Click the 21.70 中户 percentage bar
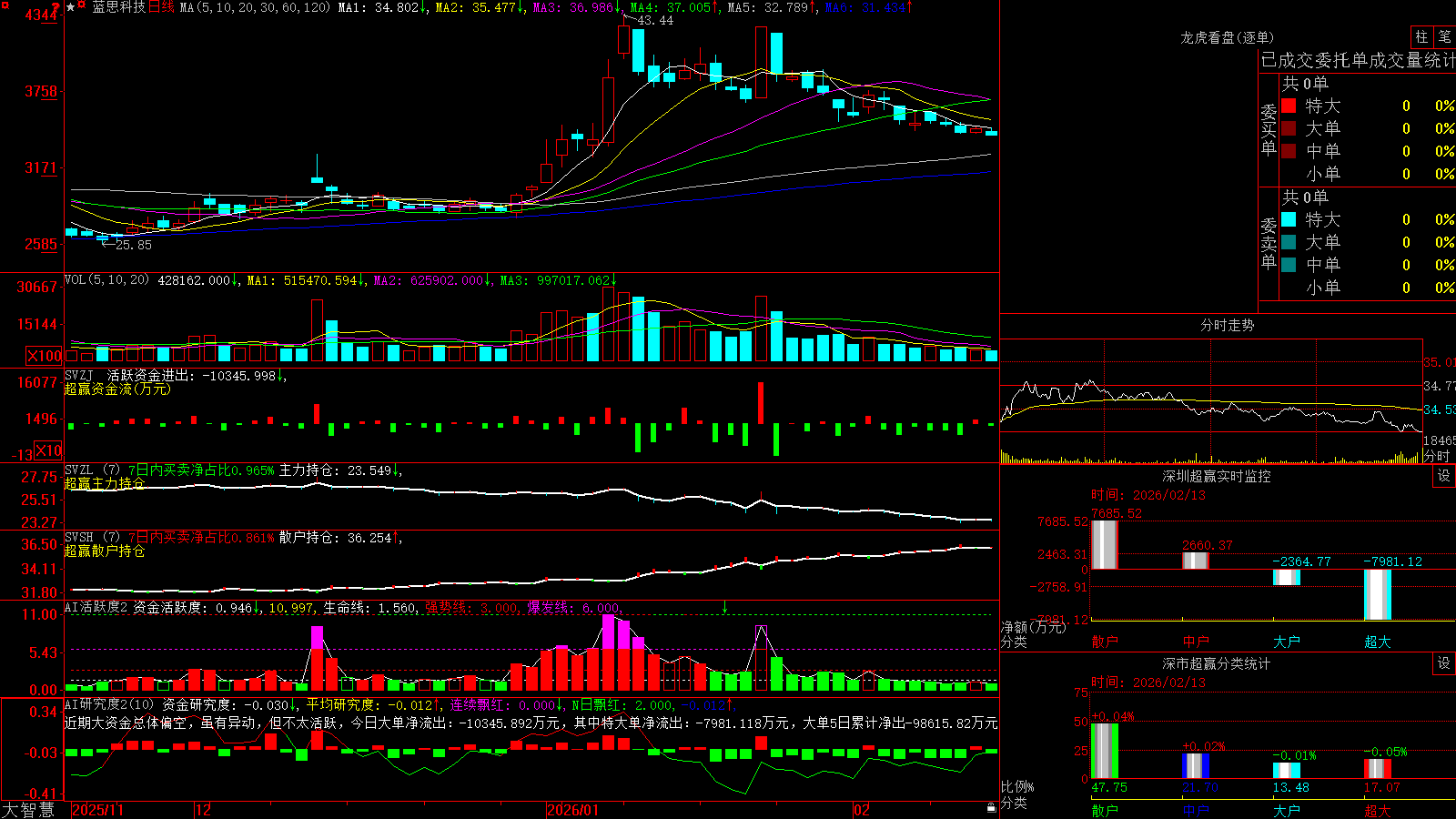This screenshot has height=819, width=1456. click(x=1195, y=766)
